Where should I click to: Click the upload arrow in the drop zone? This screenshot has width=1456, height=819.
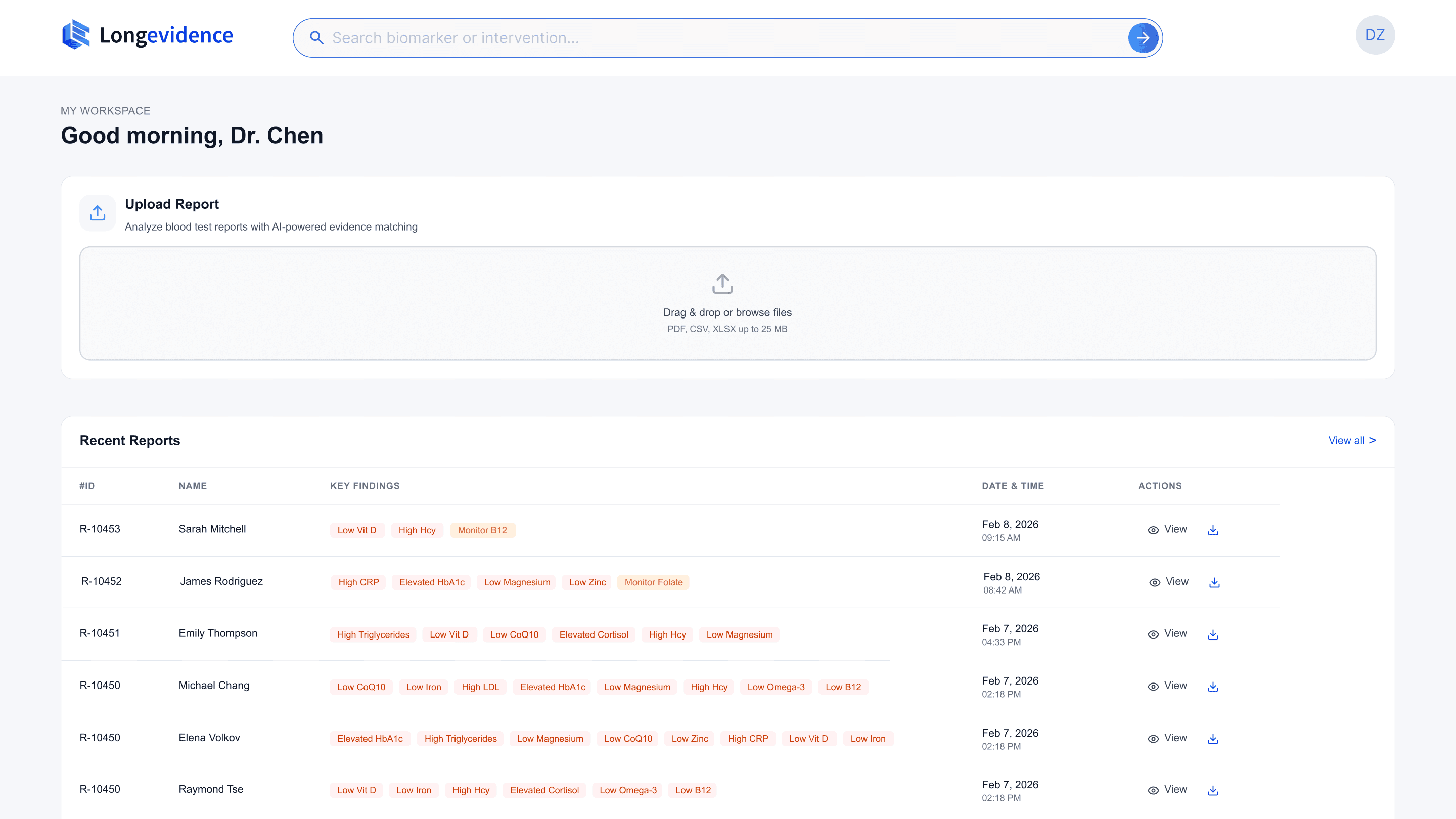(722, 284)
